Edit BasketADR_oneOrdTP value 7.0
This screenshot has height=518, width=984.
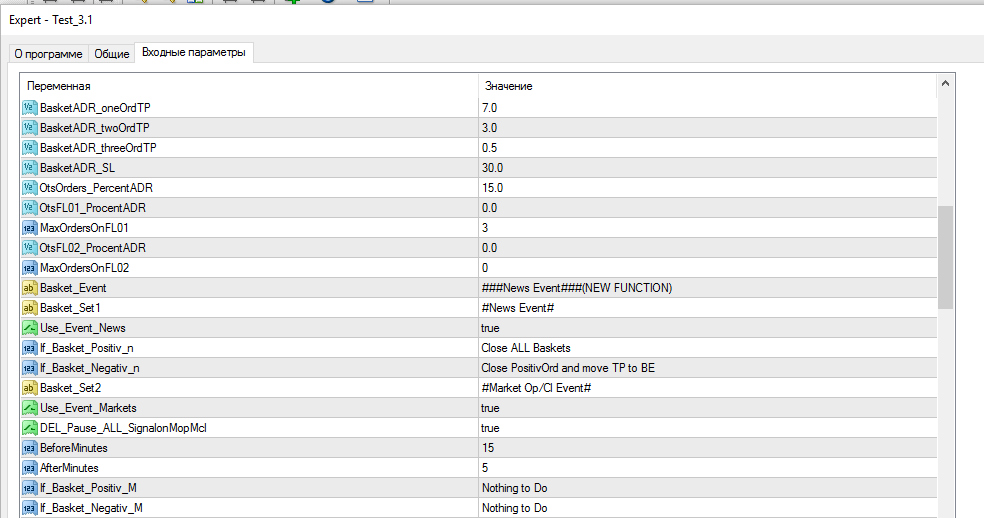click(707, 107)
